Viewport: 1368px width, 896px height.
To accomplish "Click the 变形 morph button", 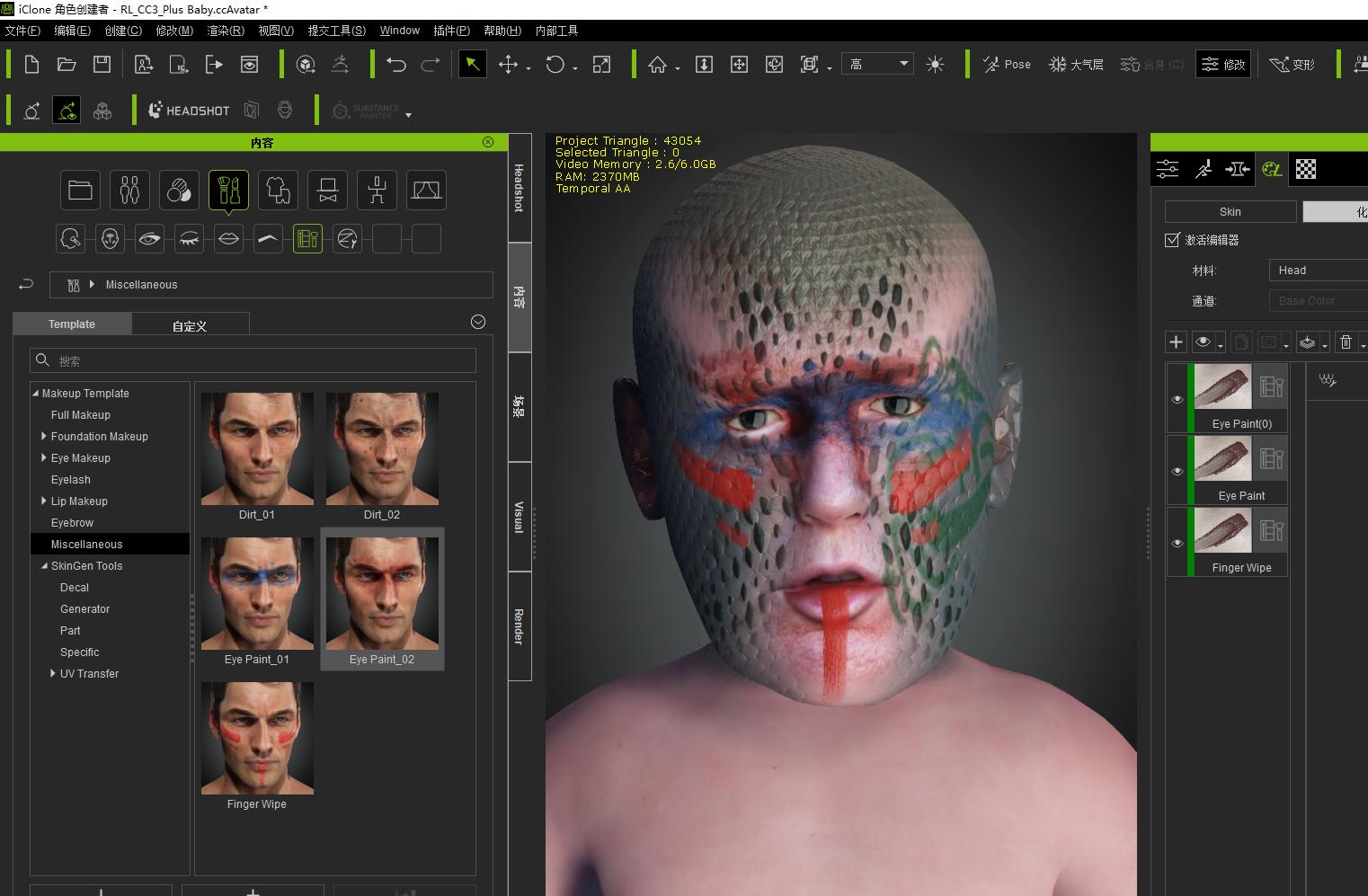I will (x=1292, y=64).
